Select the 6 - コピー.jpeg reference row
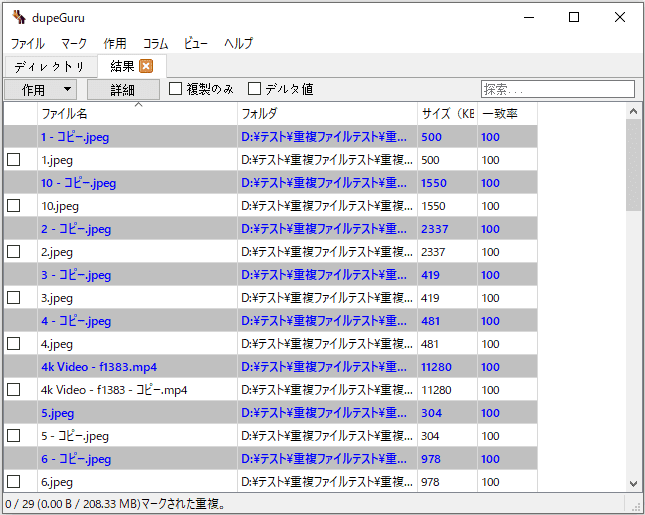Viewport: 645px width, 515px height. [271, 459]
